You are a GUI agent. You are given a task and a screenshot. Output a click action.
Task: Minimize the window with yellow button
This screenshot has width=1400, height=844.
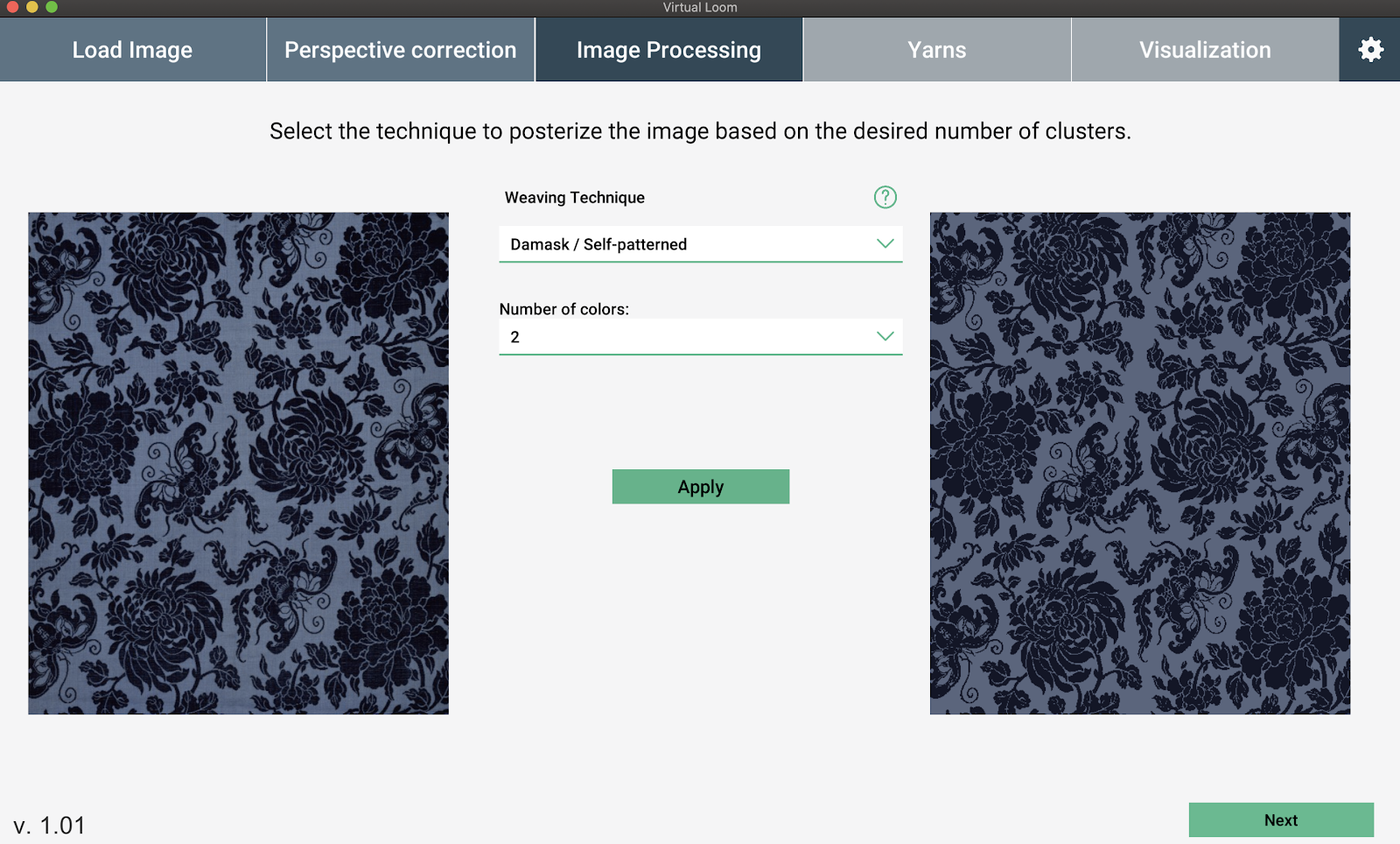32,7
